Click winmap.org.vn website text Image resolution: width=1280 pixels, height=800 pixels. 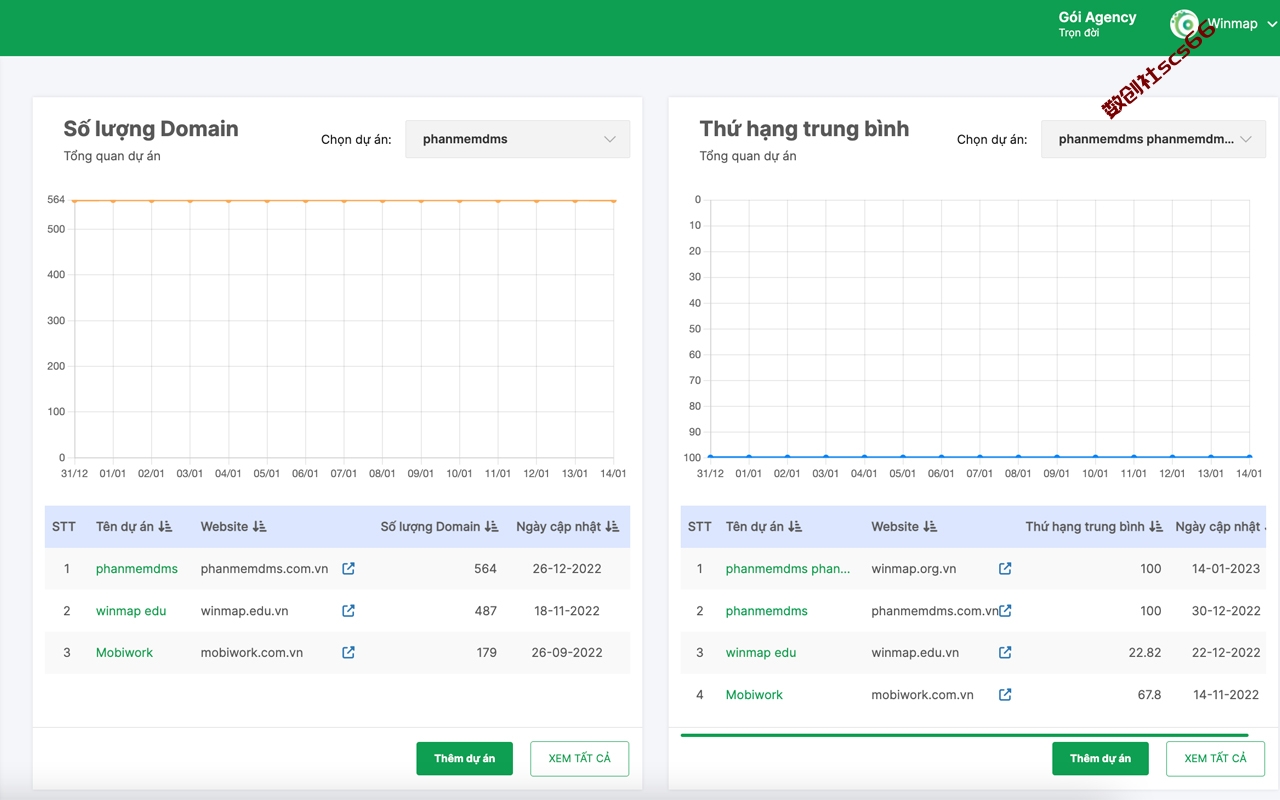click(x=913, y=568)
